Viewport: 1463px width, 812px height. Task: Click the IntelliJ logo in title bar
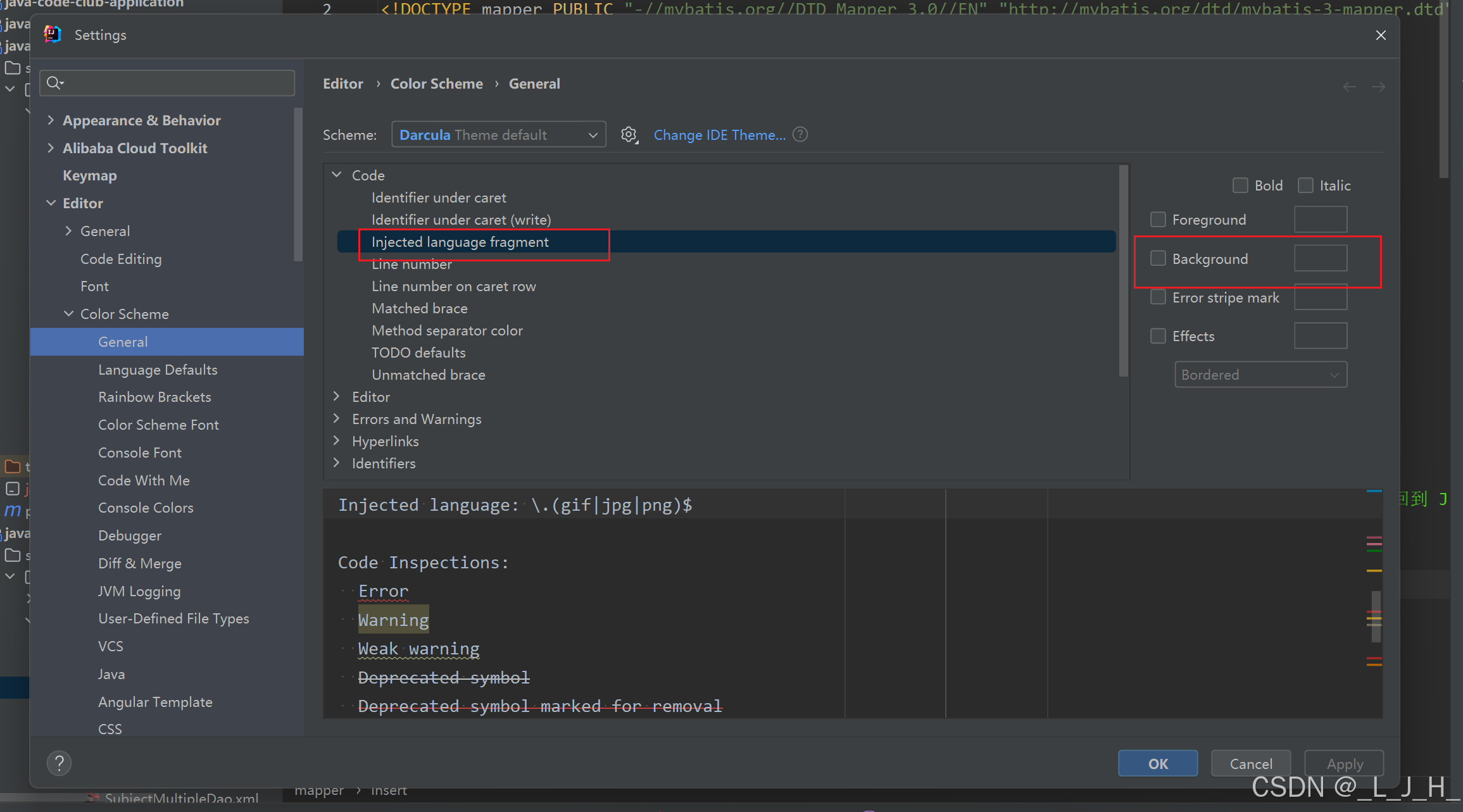[x=53, y=35]
